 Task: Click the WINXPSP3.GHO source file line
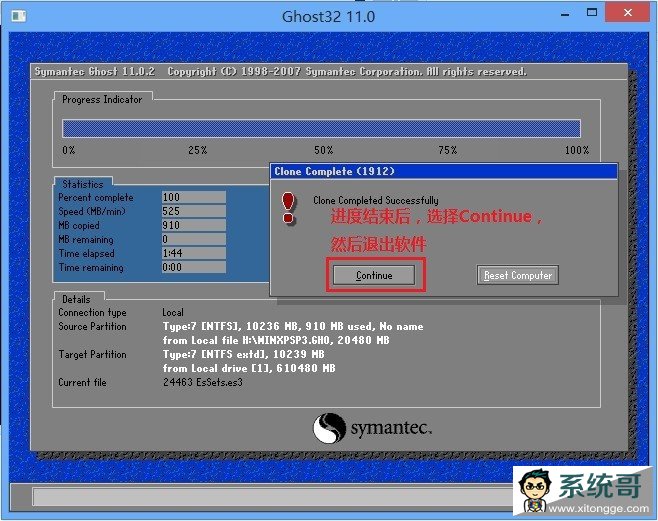coord(276,340)
